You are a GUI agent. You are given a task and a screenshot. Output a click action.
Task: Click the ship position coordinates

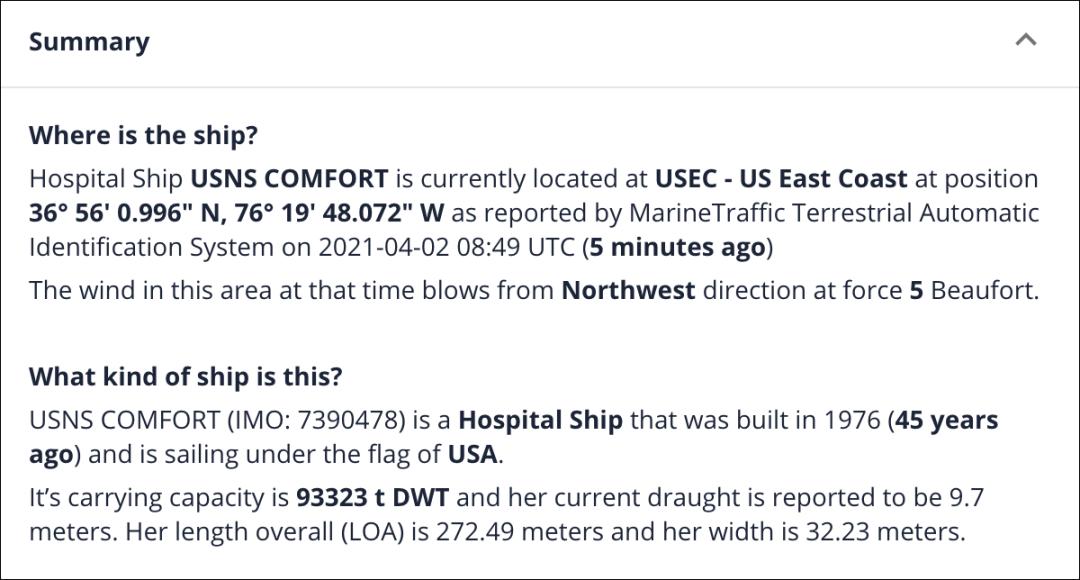coord(237,213)
